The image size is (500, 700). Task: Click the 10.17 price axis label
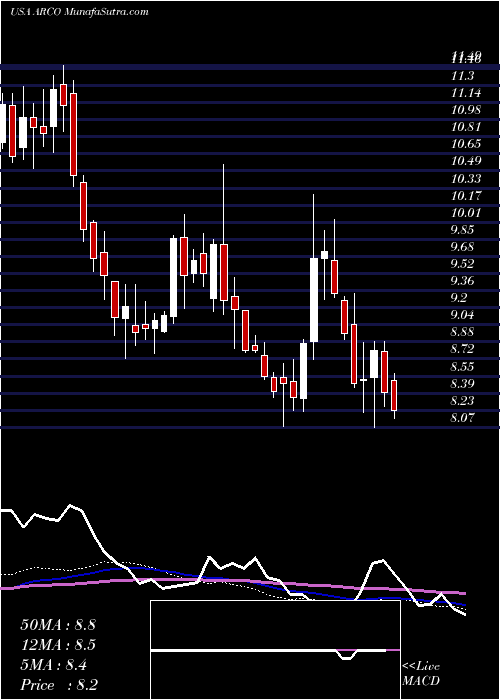coord(466,196)
